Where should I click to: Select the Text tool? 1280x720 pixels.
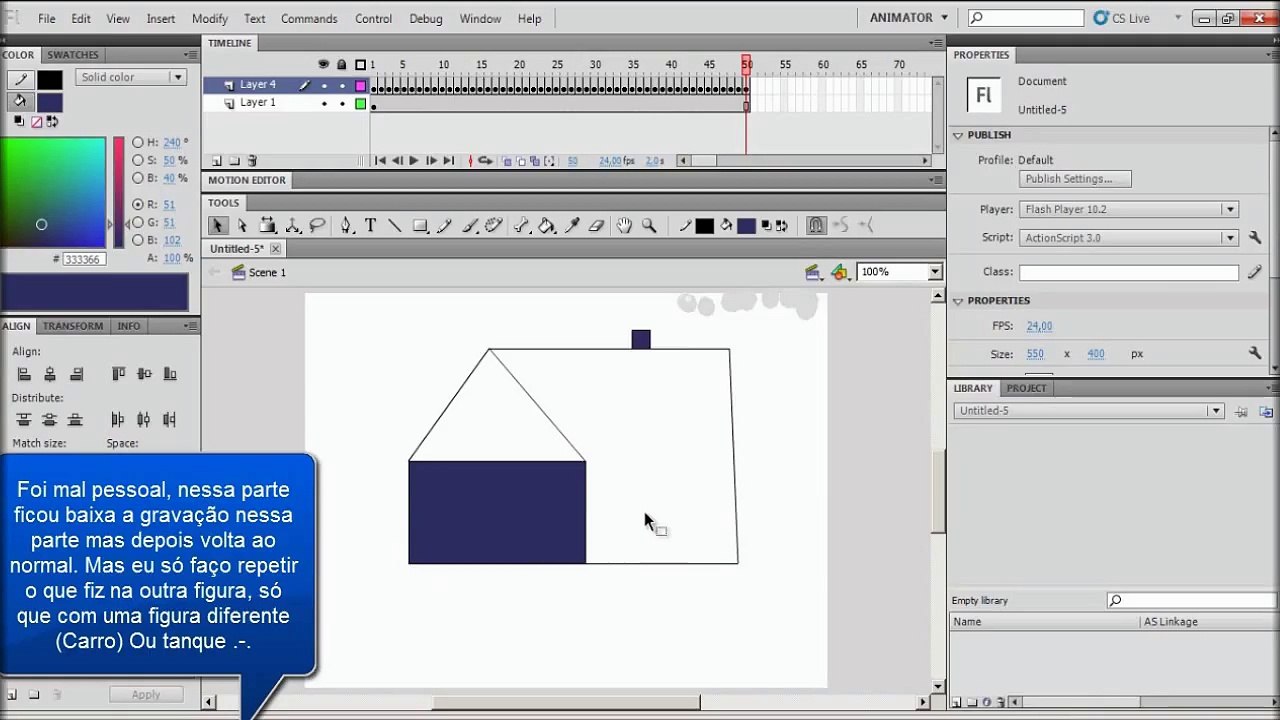click(370, 226)
